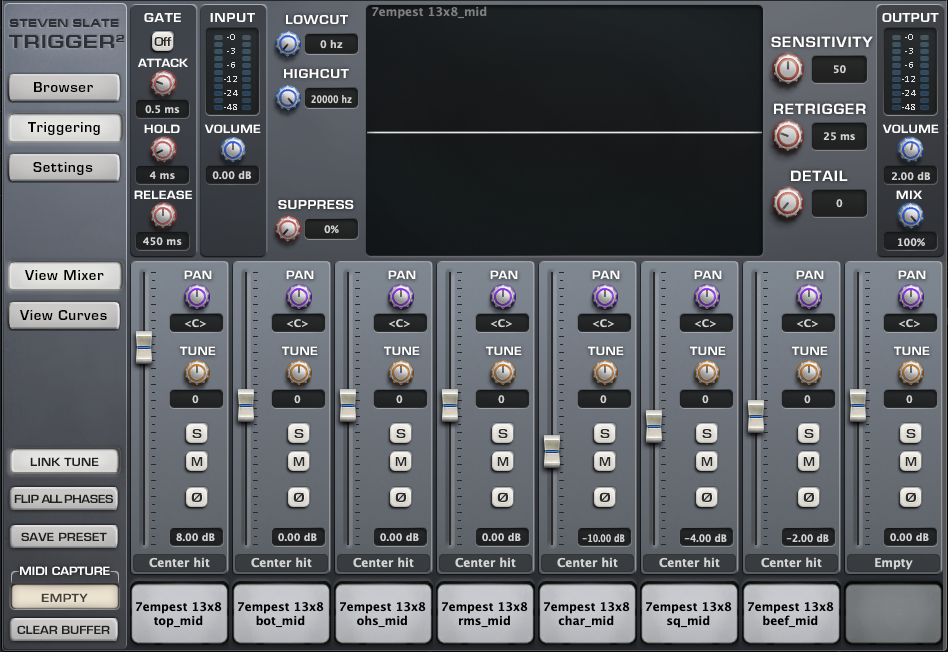
Task: Open the Settings page
Action: (63, 168)
